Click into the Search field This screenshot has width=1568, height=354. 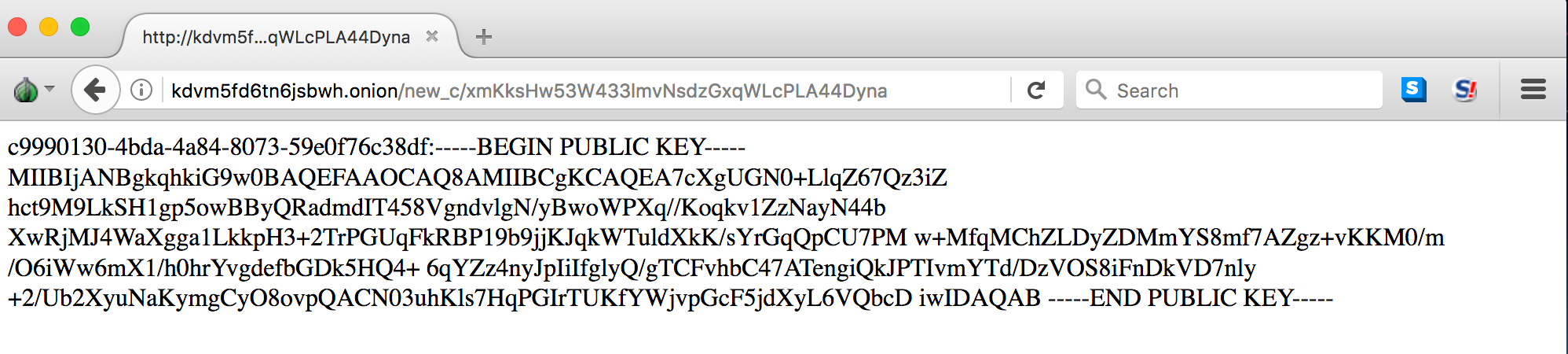[1241, 90]
